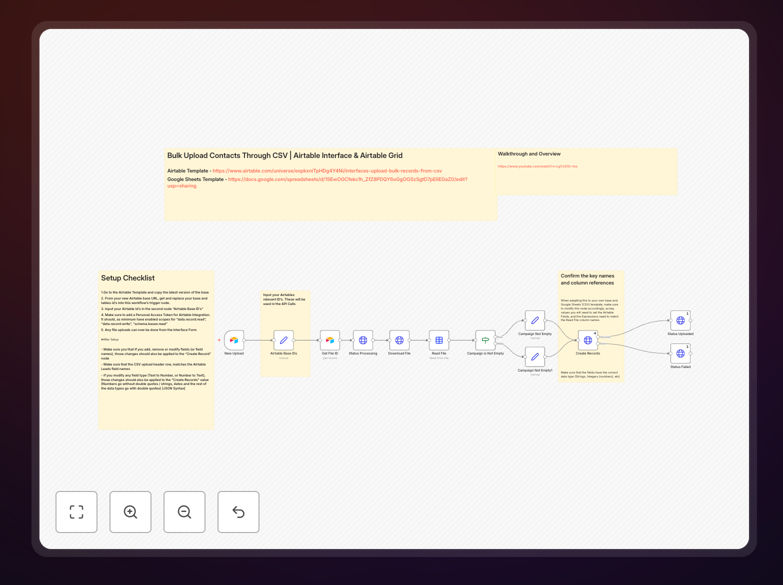The width and height of the screenshot is (783, 585).
Task: Select the Campaign Is Not Empty switch node
Action: pyautogui.click(x=485, y=340)
